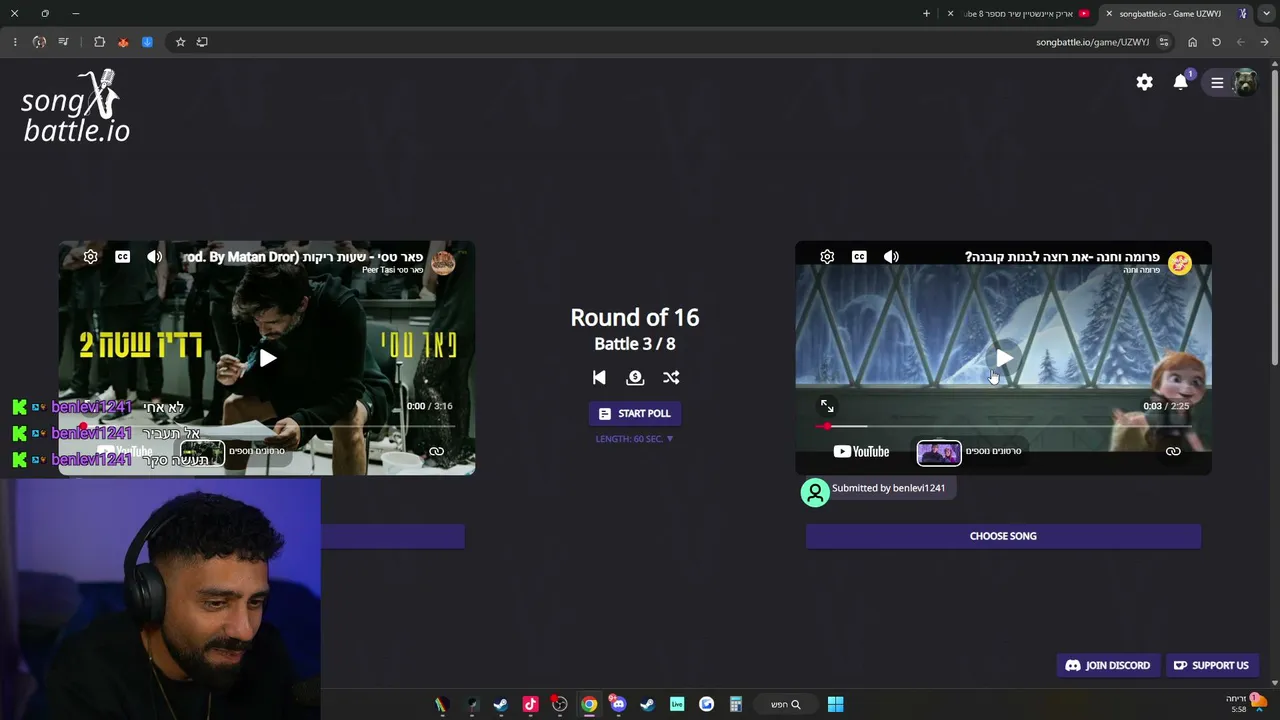
Task: Open browser extensions puzzle menu
Action: tap(99, 42)
